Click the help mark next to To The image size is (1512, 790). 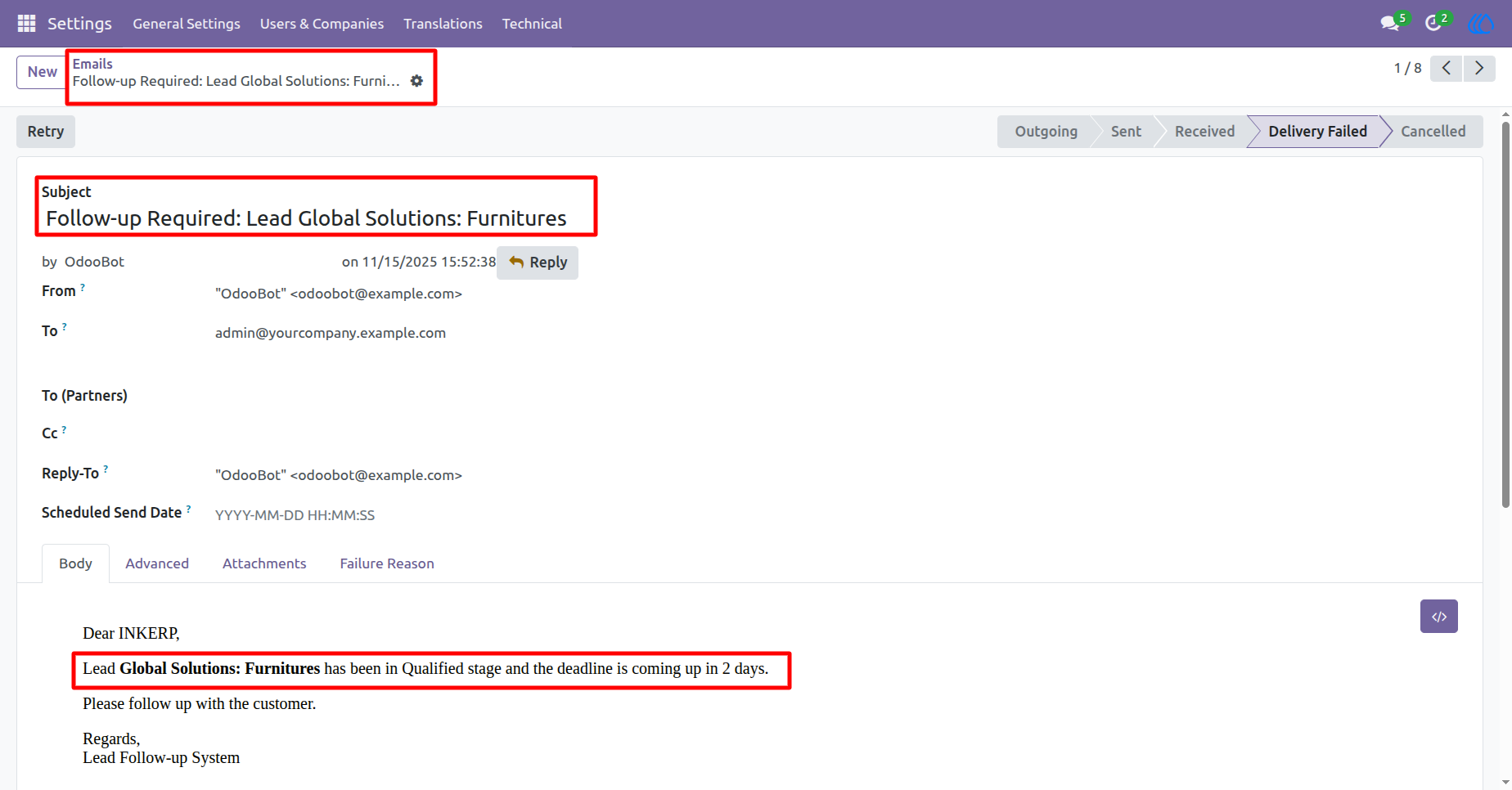tap(65, 326)
